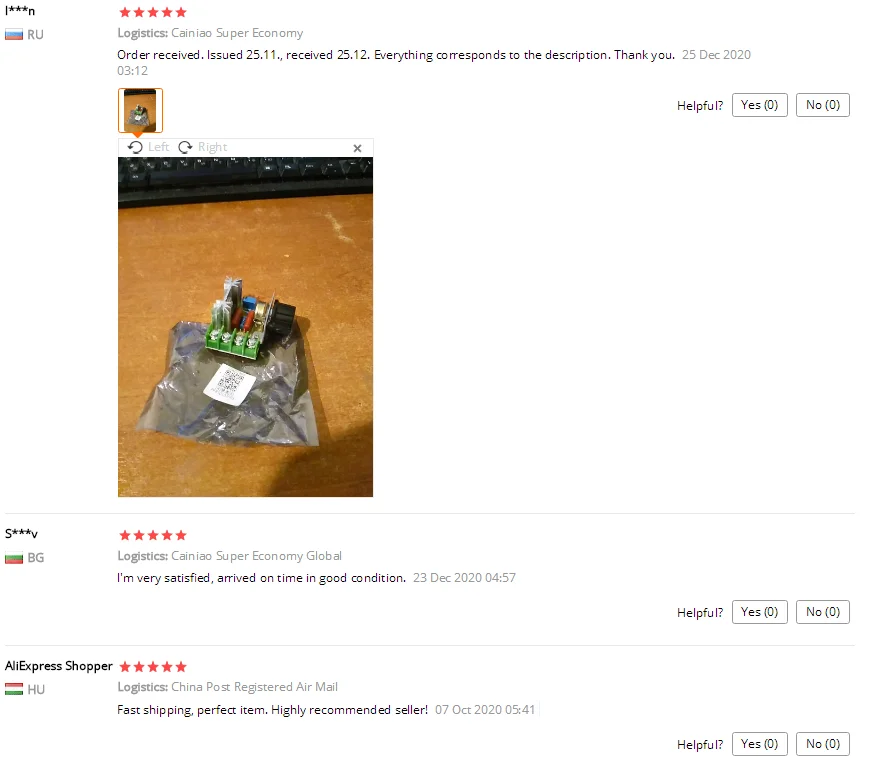Mark l***n's review helpful with Yes
The height and width of the screenshot is (765, 869).
pyautogui.click(x=759, y=105)
